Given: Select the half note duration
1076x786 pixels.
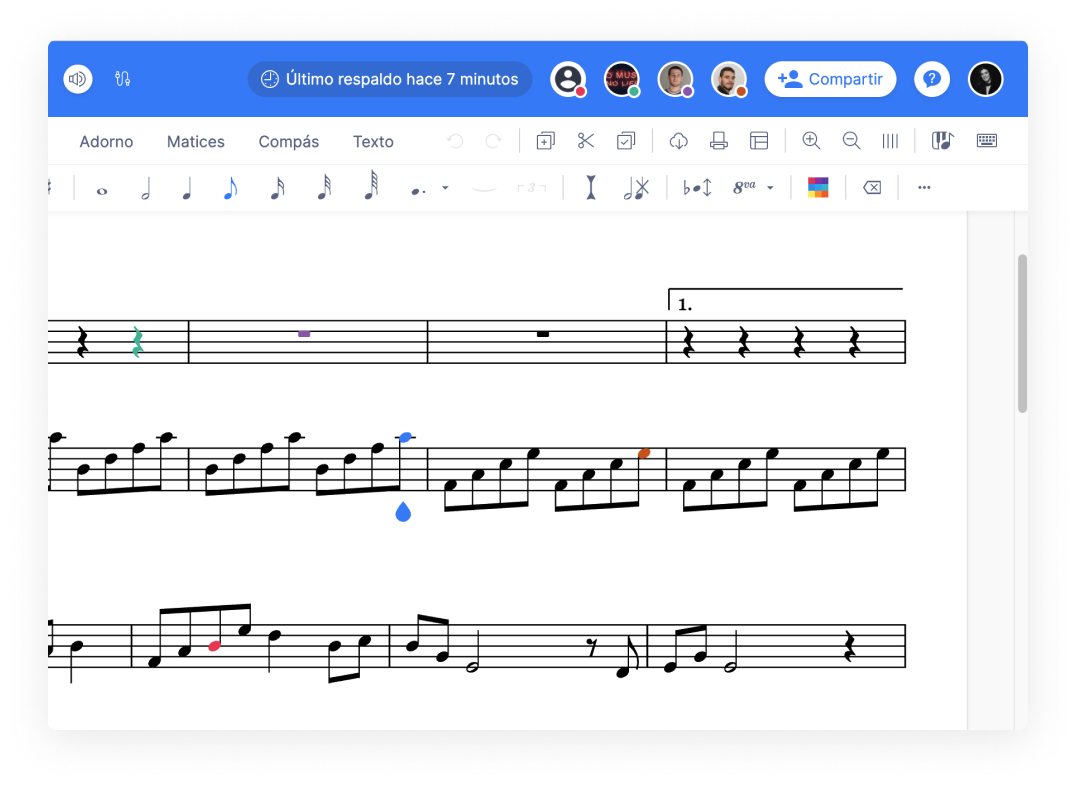Looking at the screenshot, I should pyautogui.click(x=145, y=187).
